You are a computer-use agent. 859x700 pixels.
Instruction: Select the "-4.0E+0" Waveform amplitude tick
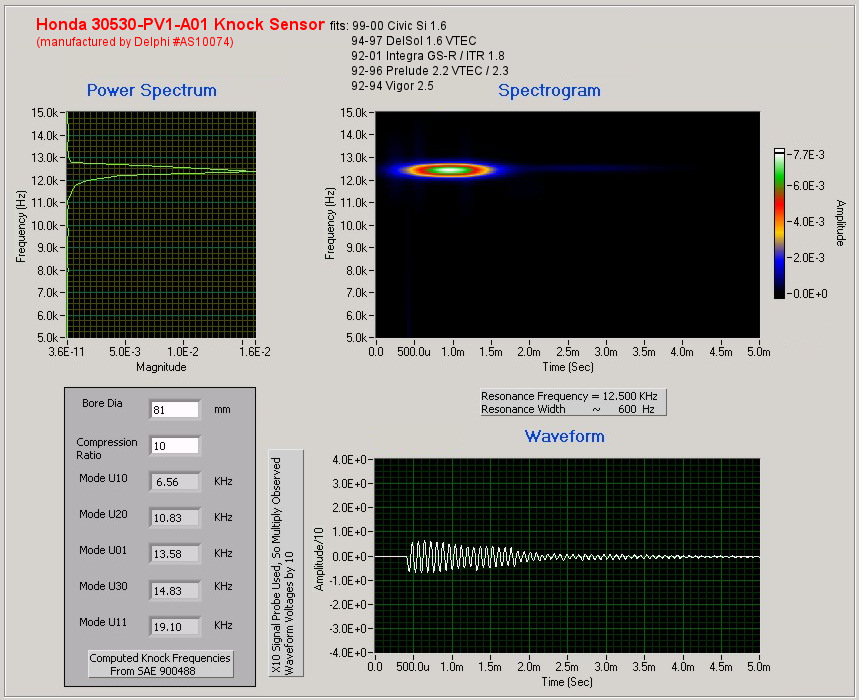[x=348, y=652]
